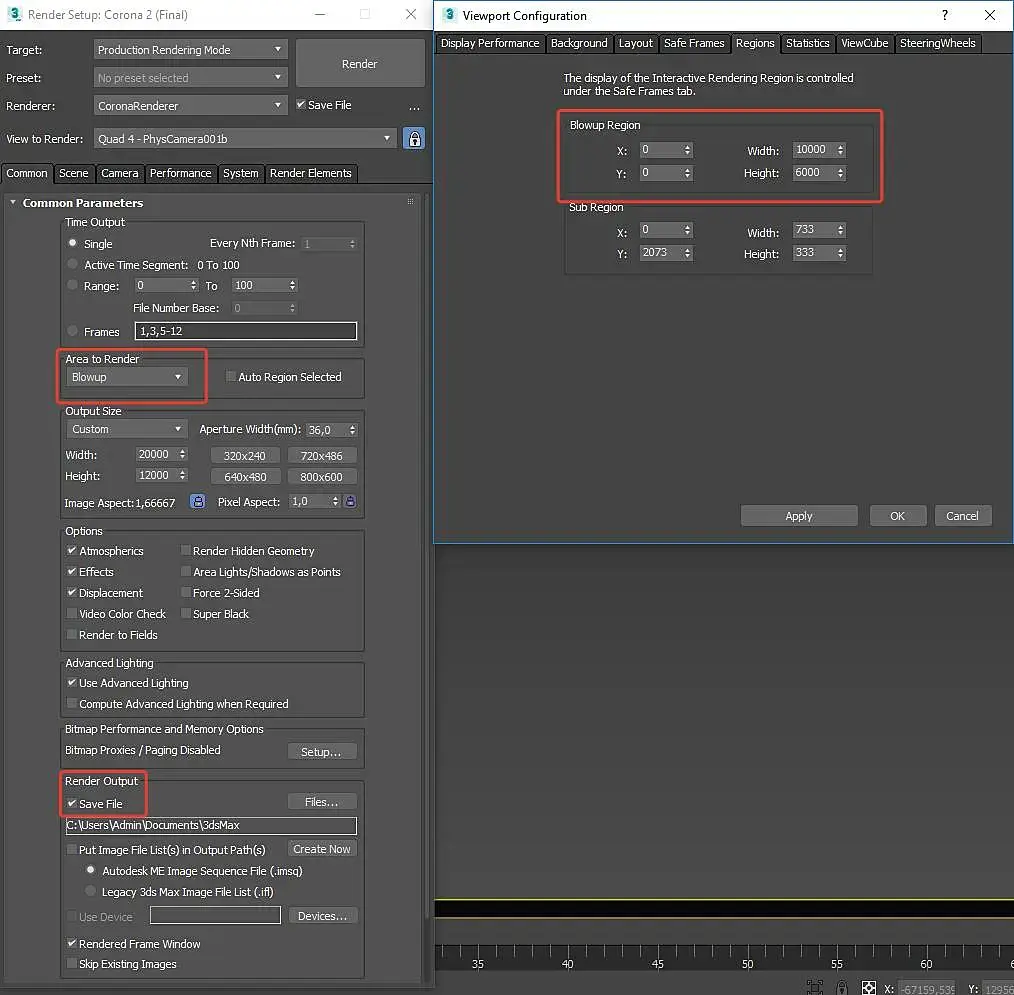Image resolution: width=1014 pixels, height=995 pixels.
Task: Open the Render Elements tab
Action: (310, 173)
